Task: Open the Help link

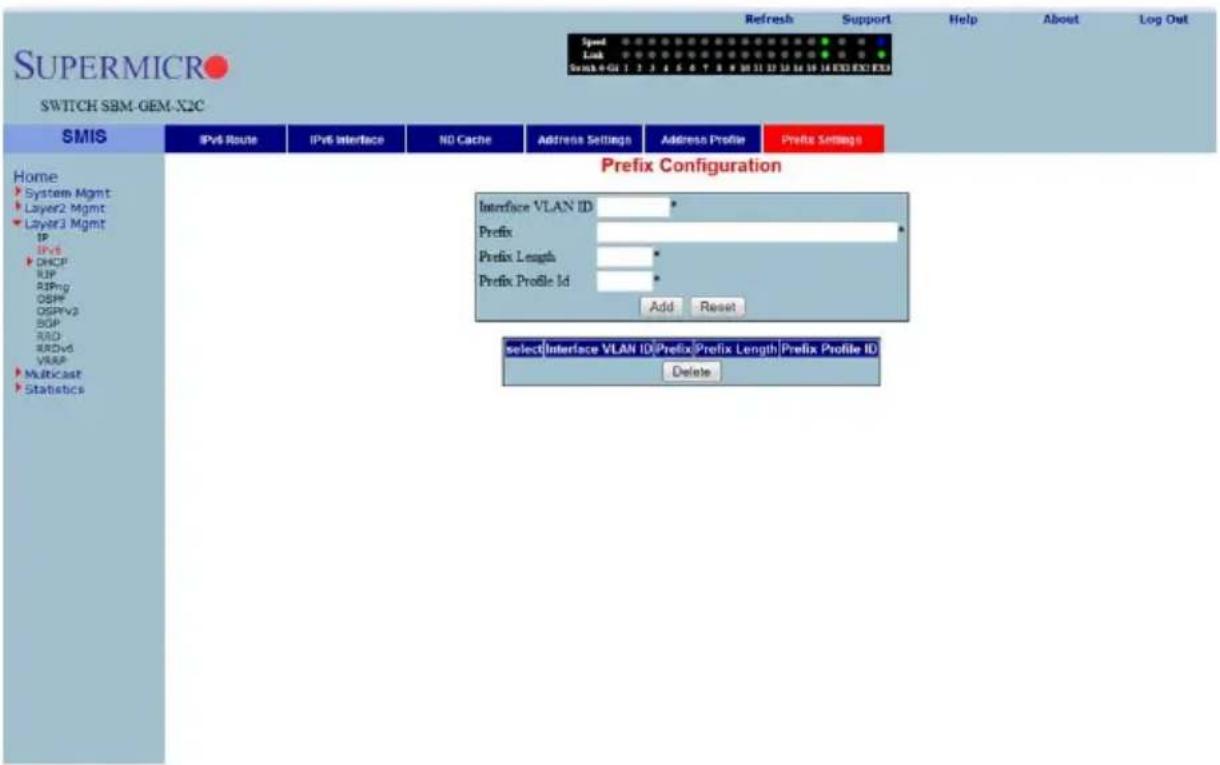Action: [x=962, y=19]
